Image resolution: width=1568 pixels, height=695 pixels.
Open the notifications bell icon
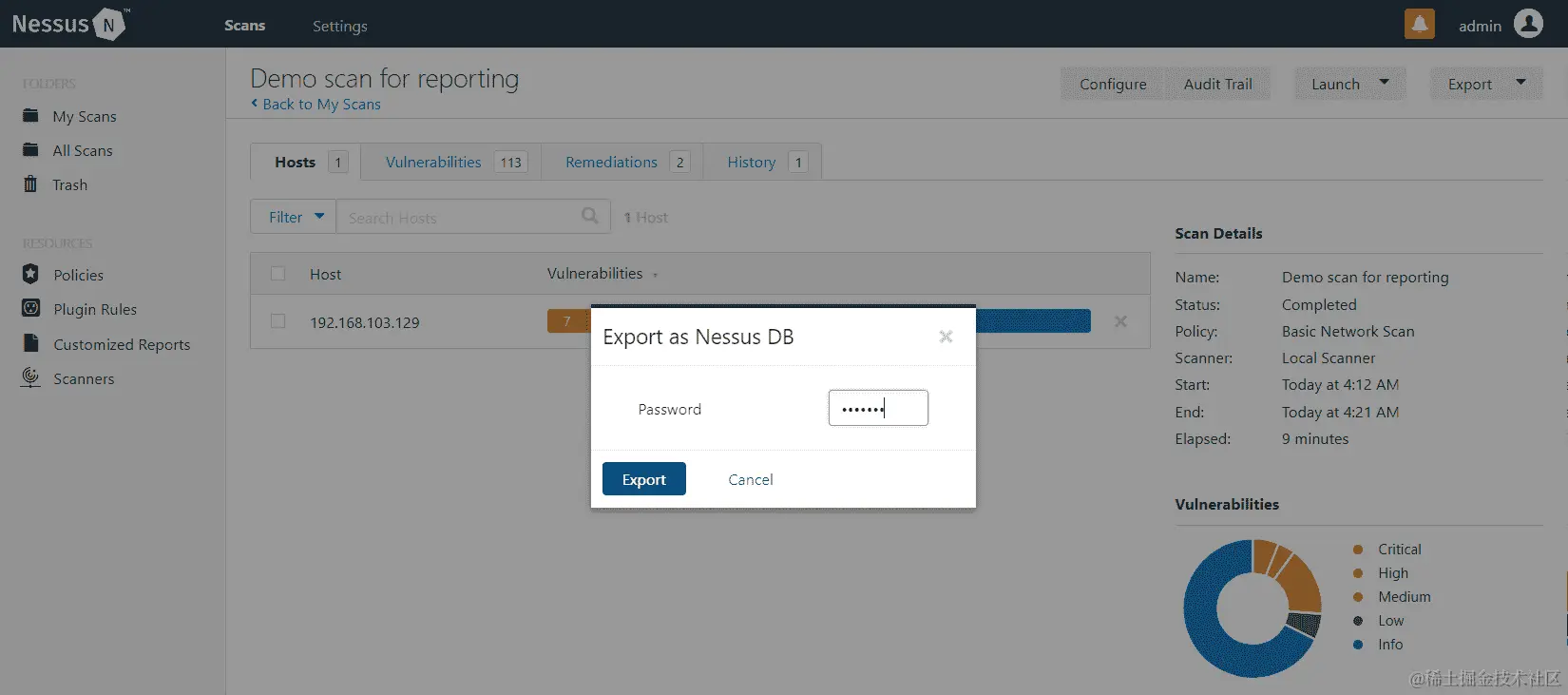coord(1419,24)
